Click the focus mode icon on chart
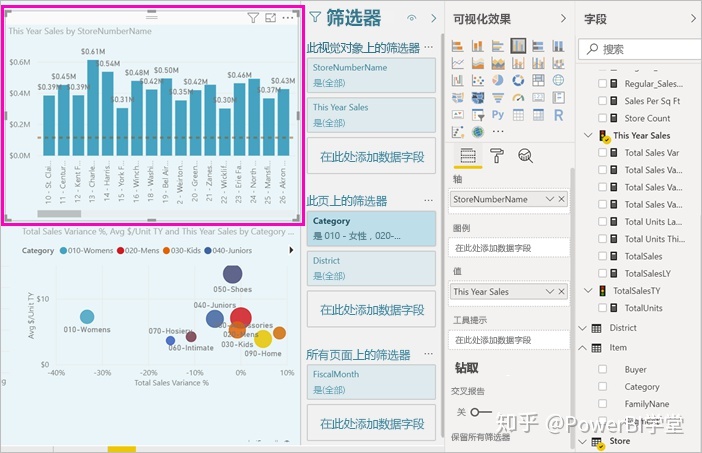 pyautogui.click(x=270, y=18)
